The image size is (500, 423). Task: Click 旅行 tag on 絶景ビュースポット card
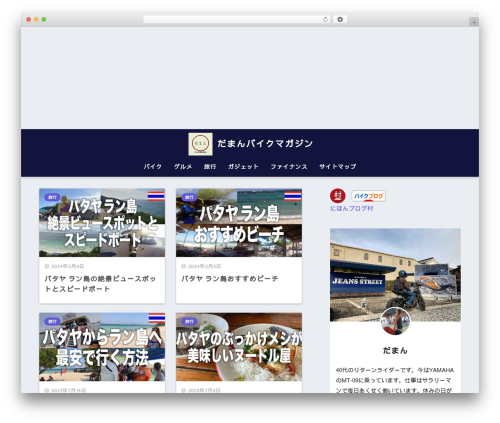tap(52, 197)
